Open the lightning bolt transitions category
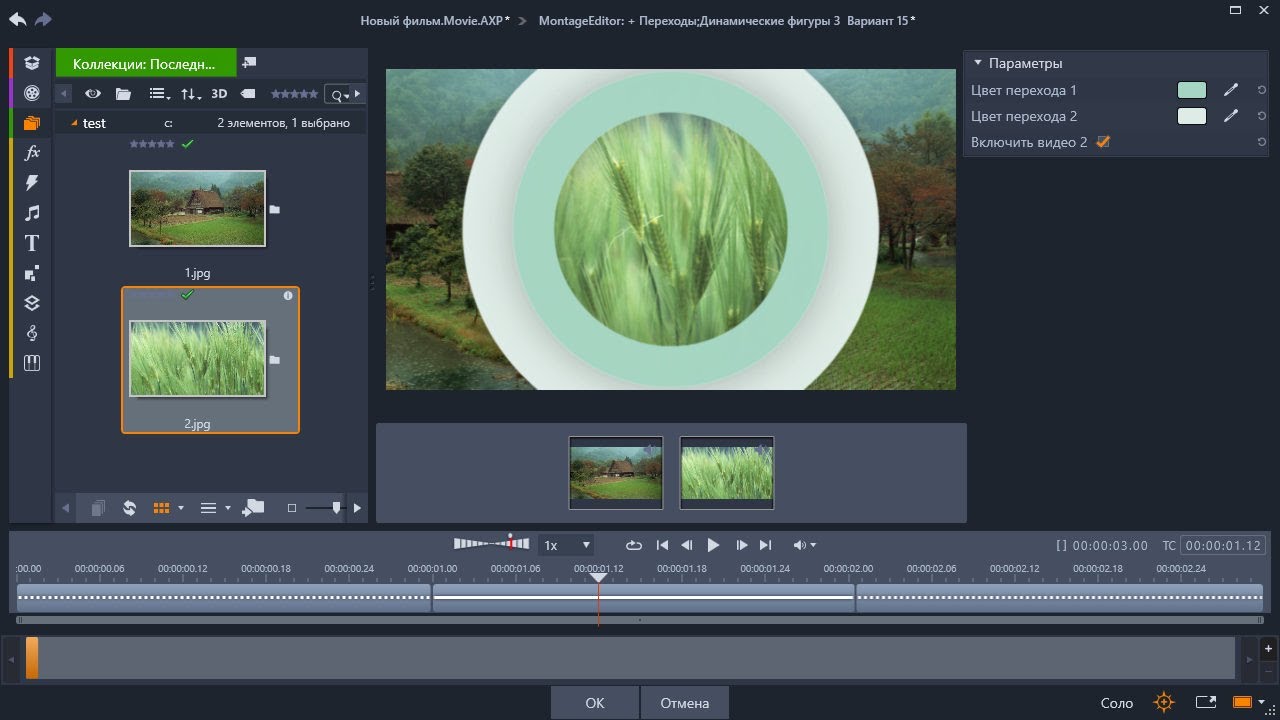Screen dimensions: 1280x720 pyautogui.click(x=32, y=183)
